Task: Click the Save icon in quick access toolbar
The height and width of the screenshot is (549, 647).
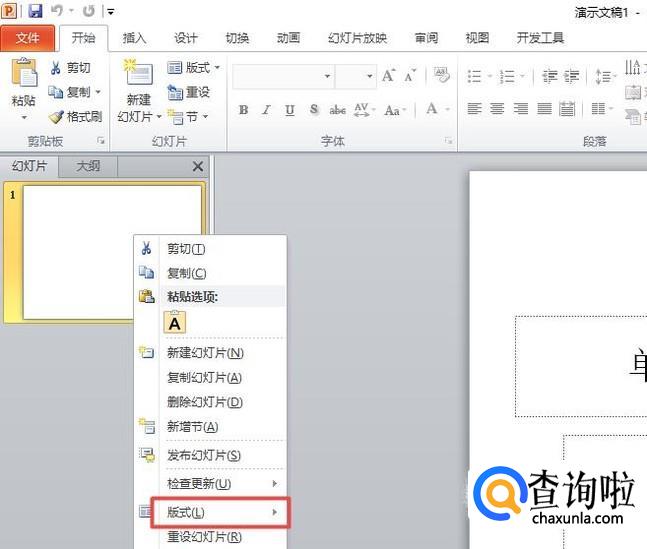Action: [x=35, y=11]
